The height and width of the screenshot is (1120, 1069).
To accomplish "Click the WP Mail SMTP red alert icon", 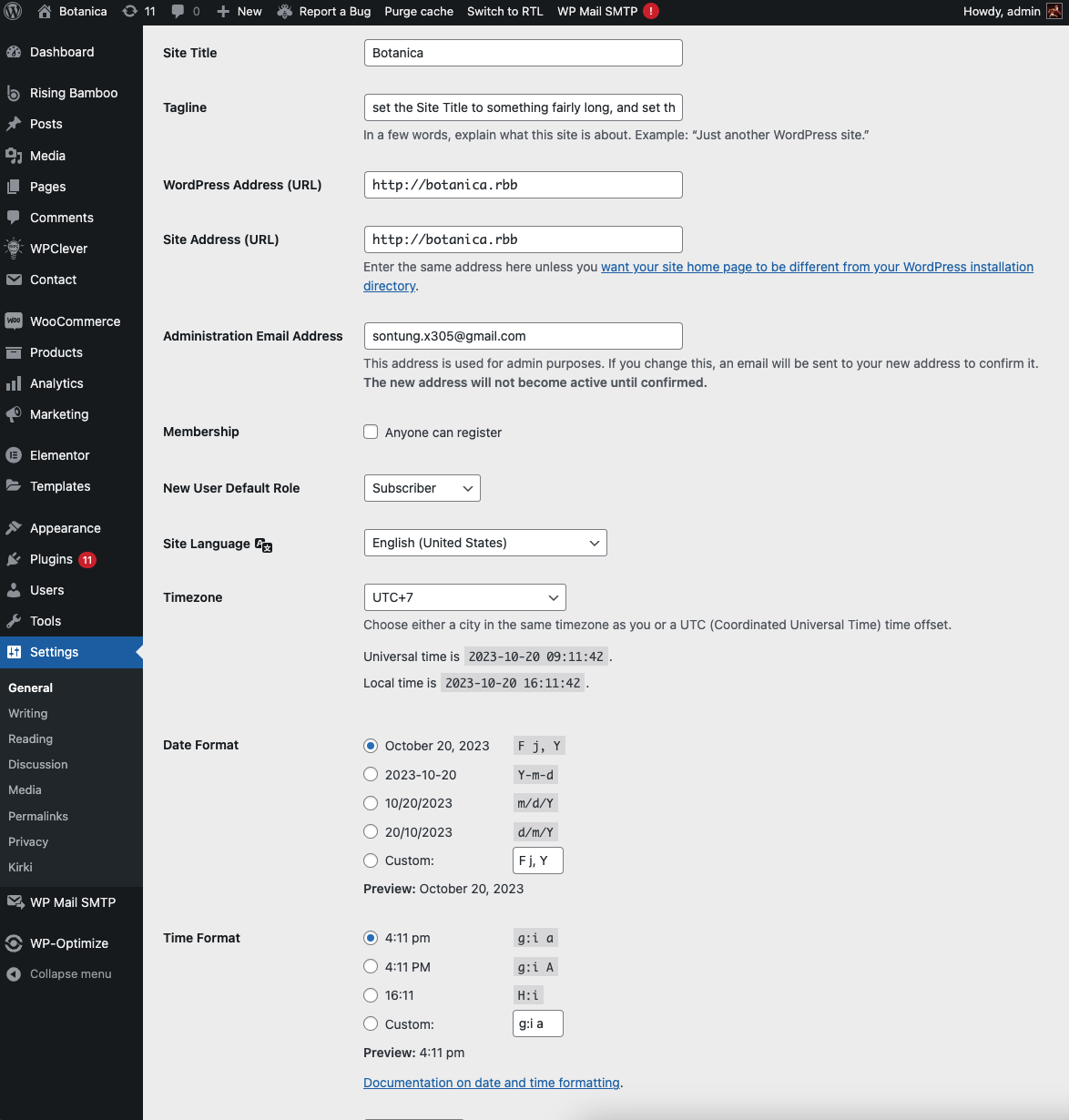I will coord(651,11).
